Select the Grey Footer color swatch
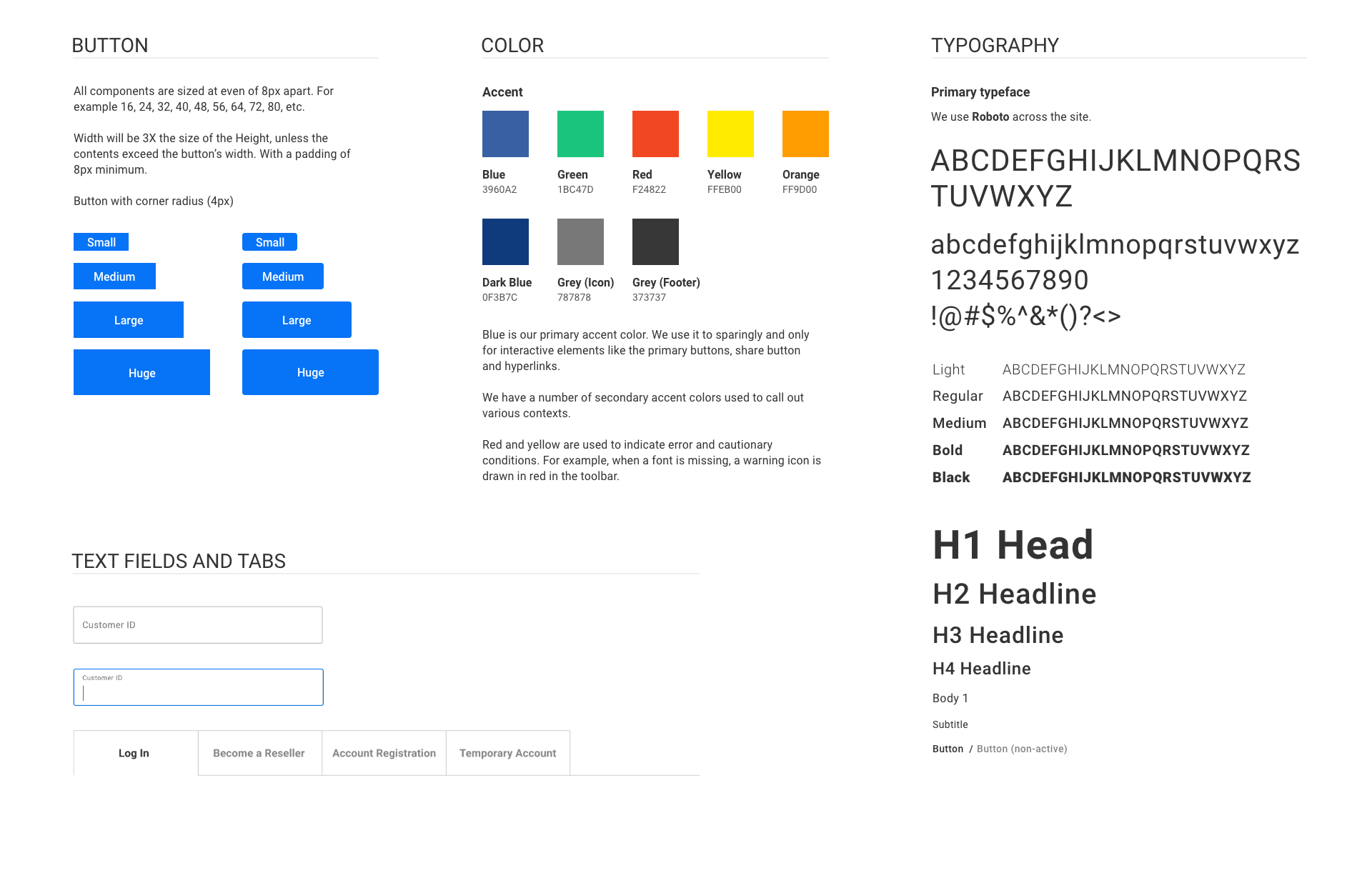1372x888 pixels. (657, 243)
